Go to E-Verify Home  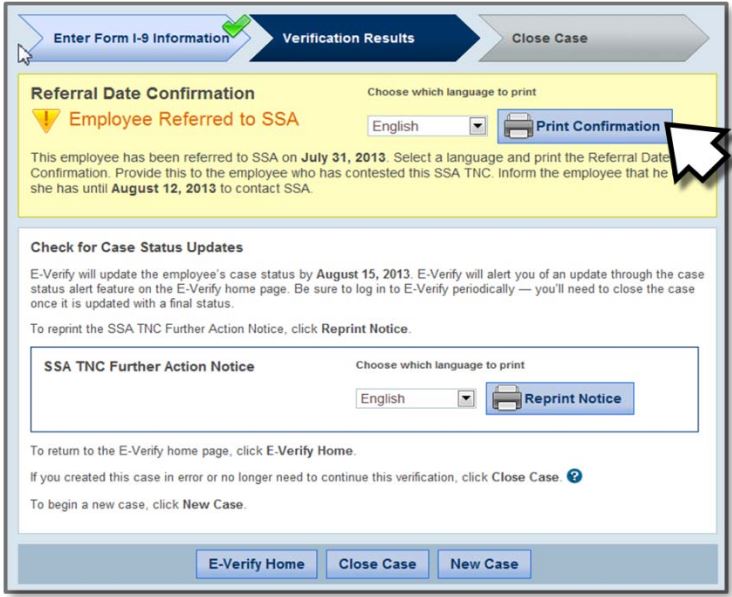point(256,563)
